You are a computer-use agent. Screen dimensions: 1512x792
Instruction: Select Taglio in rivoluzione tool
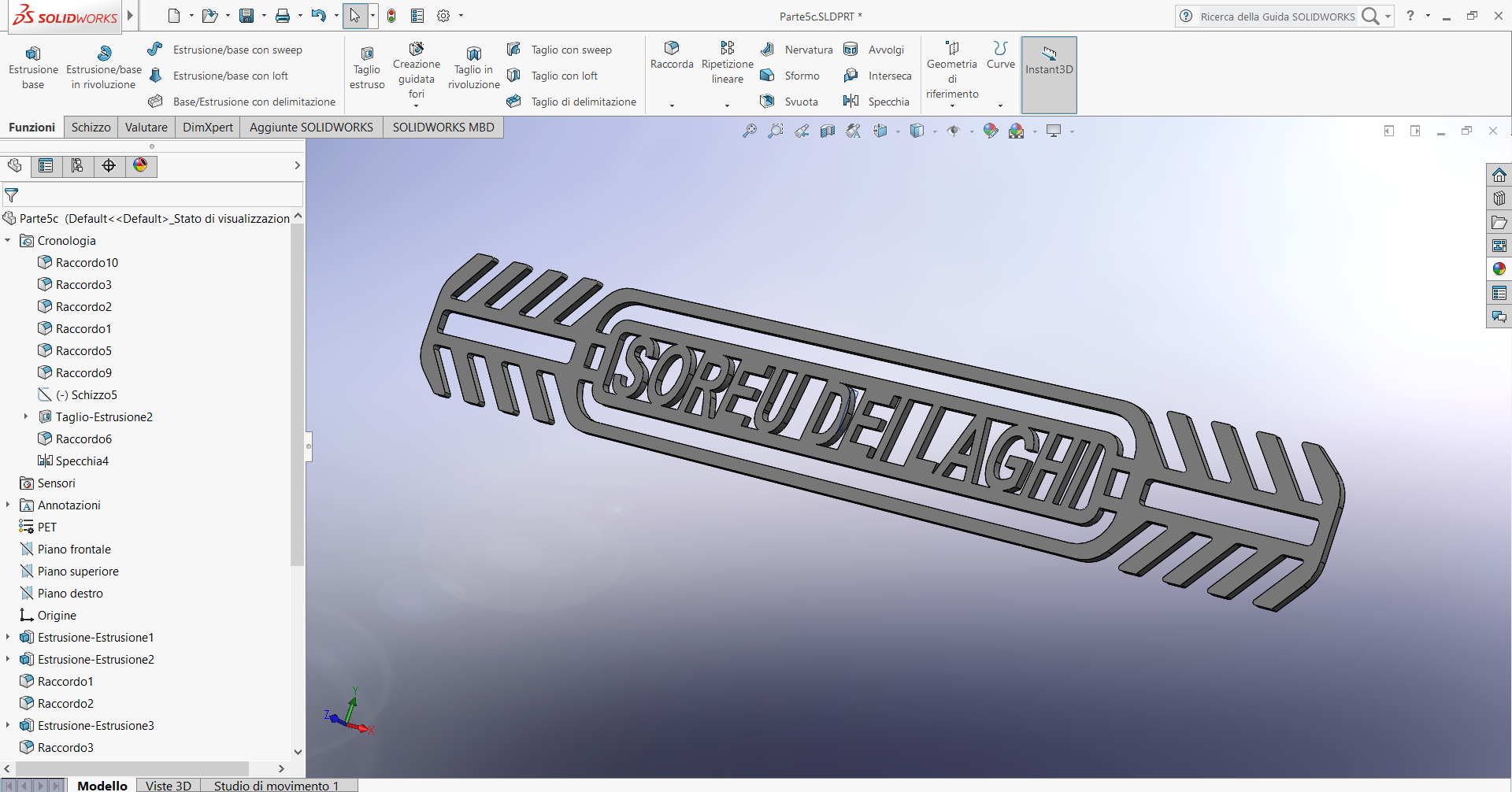pyautogui.click(x=474, y=68)
